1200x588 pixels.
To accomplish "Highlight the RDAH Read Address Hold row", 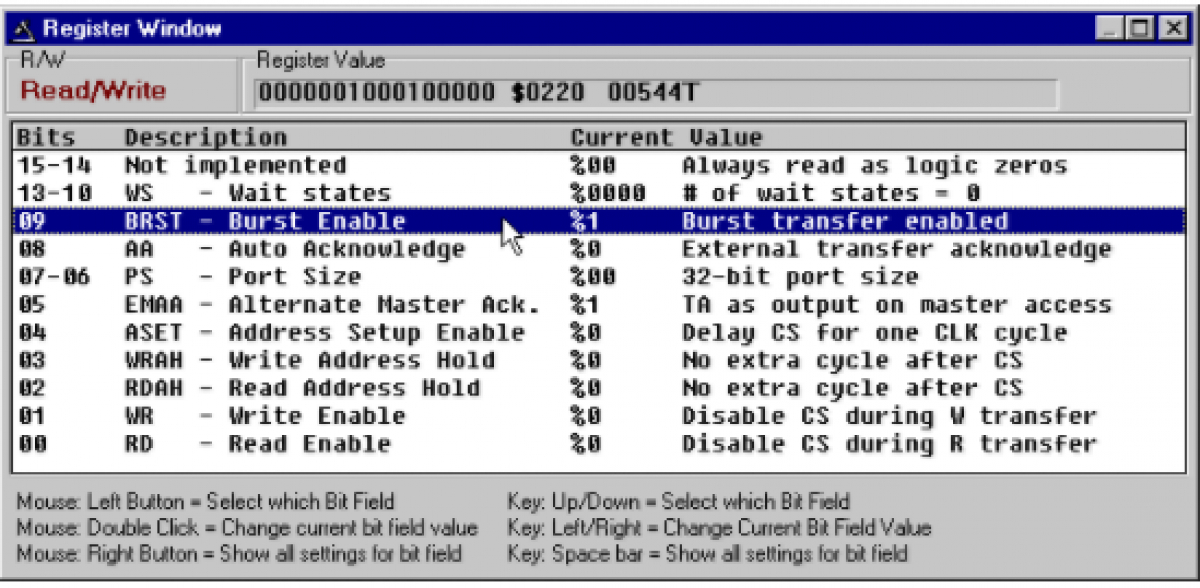I will 302,388.
